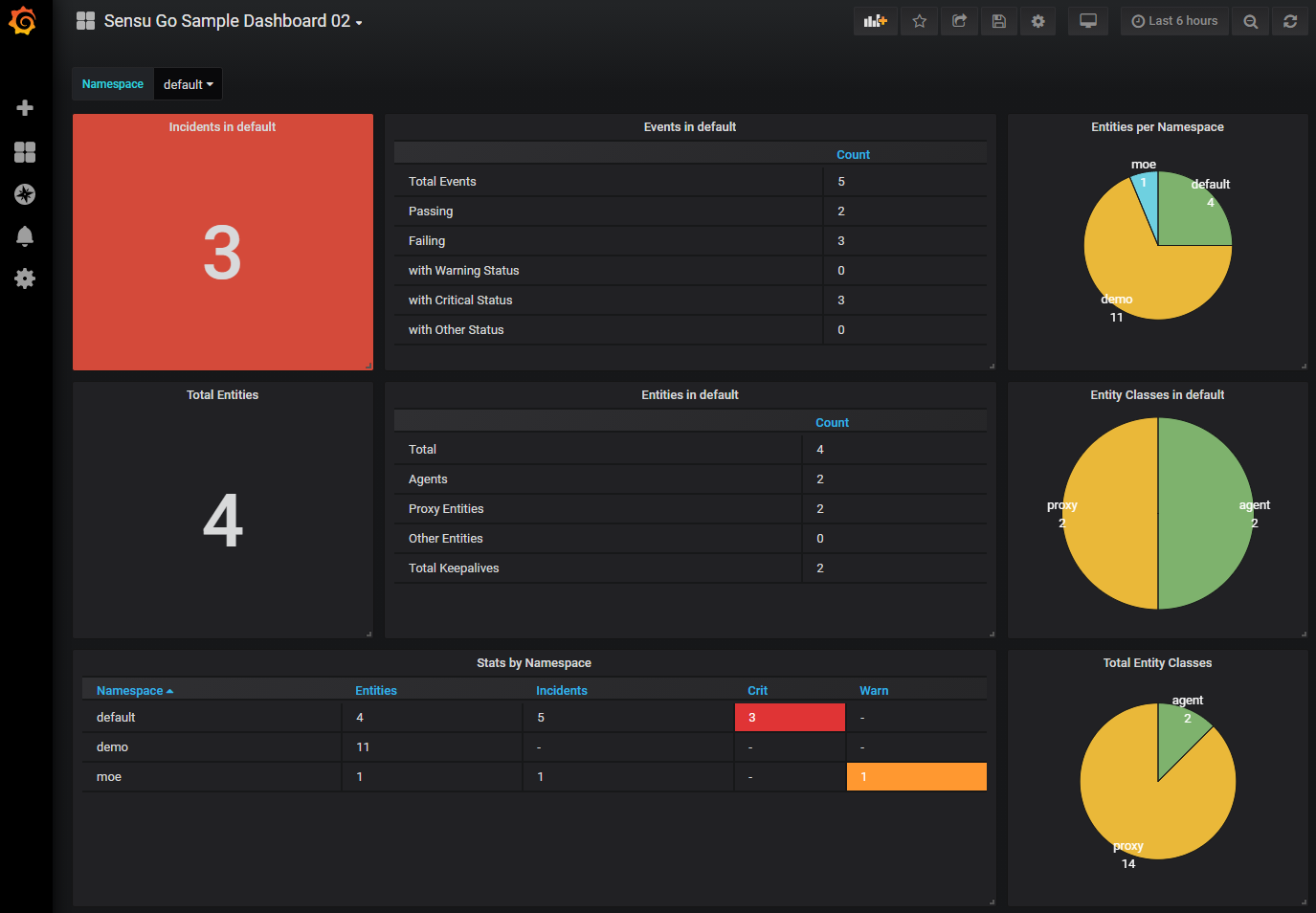This screenshot has height=913, width=1316.
Task: Click the red Crit cell showing 3
Action: pos(790,718)
